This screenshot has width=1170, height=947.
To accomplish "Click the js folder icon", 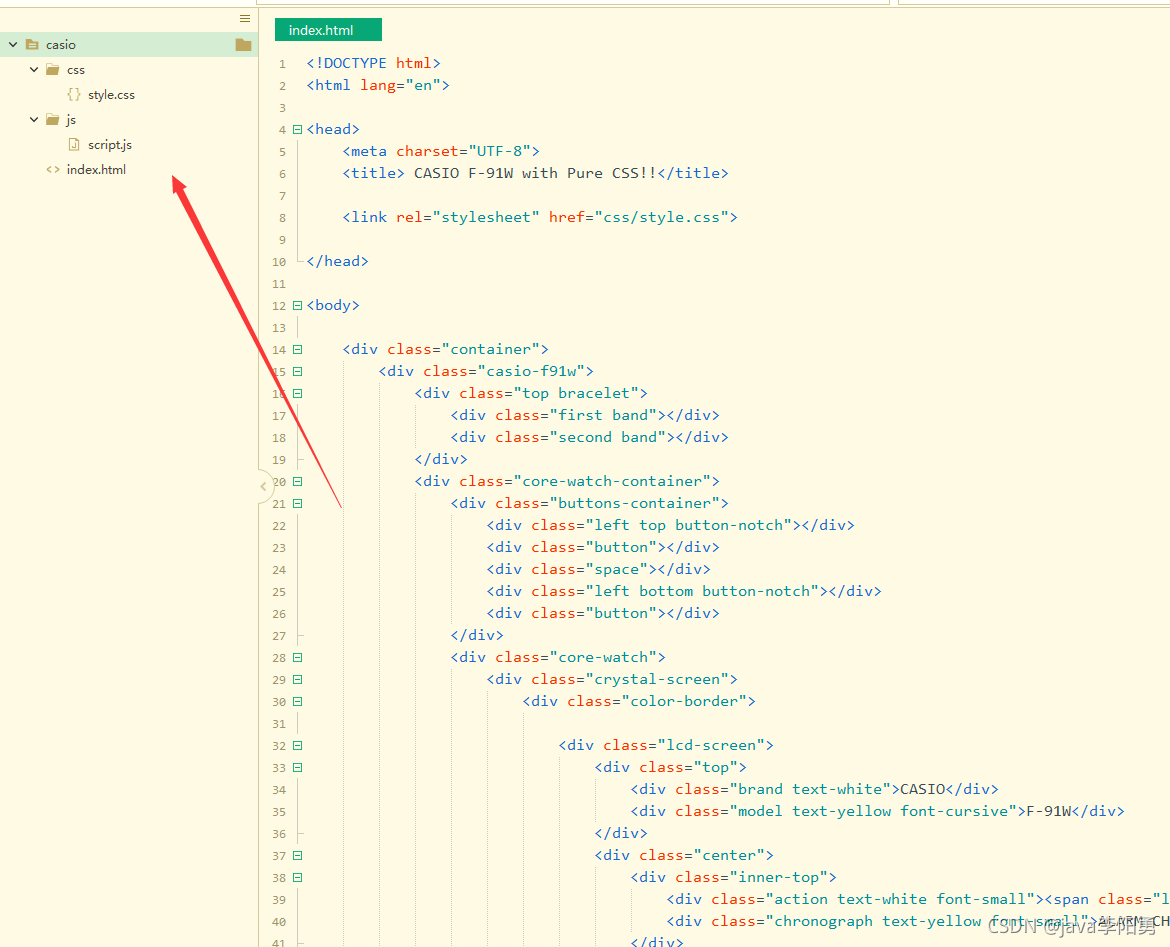I will coord(52,119).
